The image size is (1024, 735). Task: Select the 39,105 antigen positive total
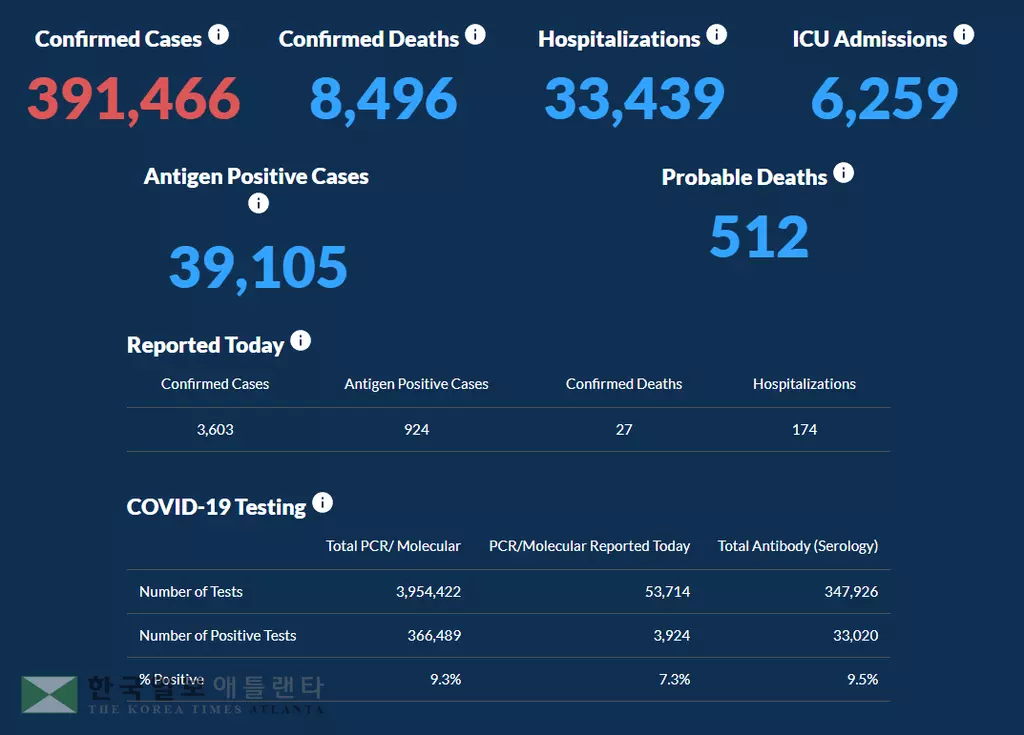point(257,265)
